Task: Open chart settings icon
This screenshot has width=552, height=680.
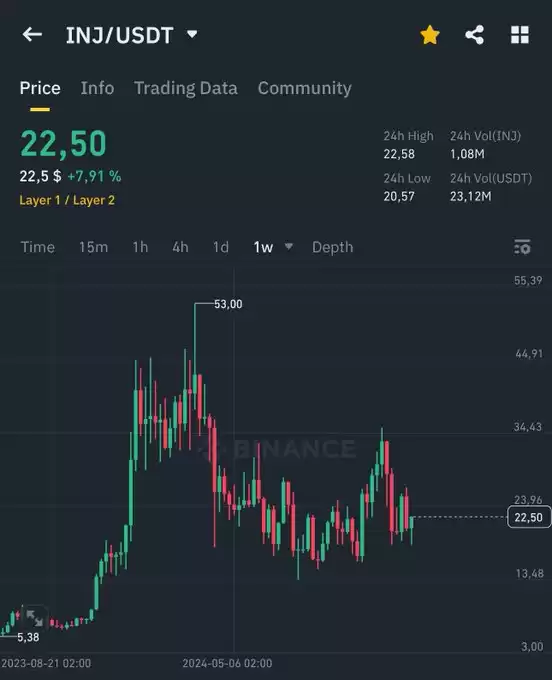Action: [522, 247]
